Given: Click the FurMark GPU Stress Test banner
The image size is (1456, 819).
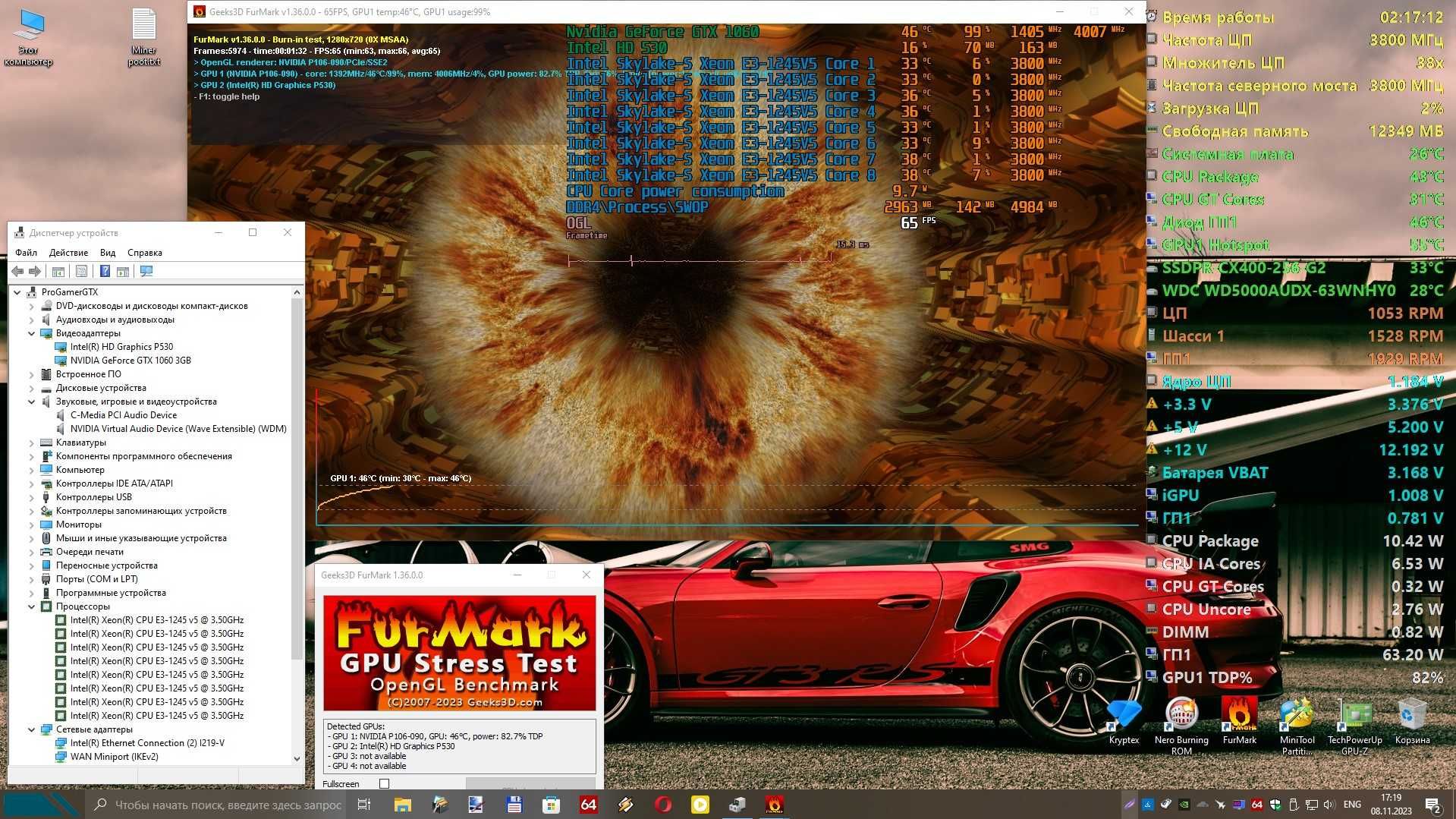Looking at the screenshot, I should (x=459, y=654).
